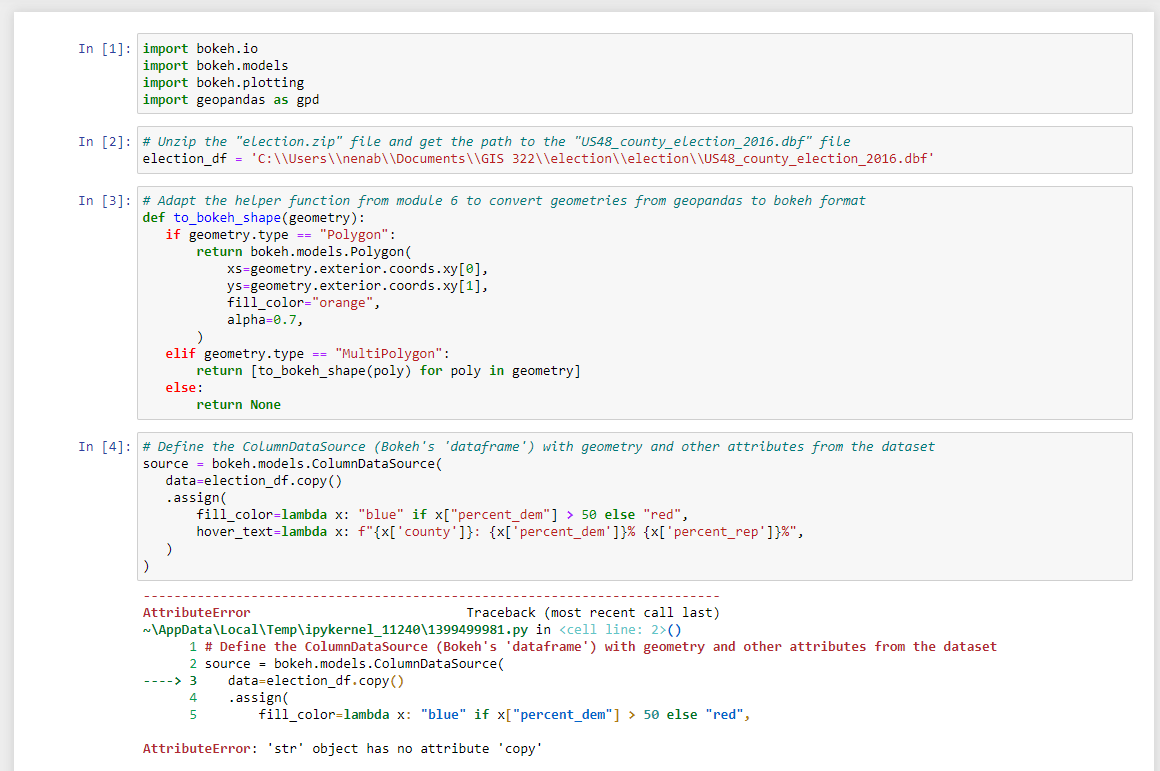The height and width of the screenshot is (771, 1160).
Task: Click the 'return None' line
Action: click(238, 405)
